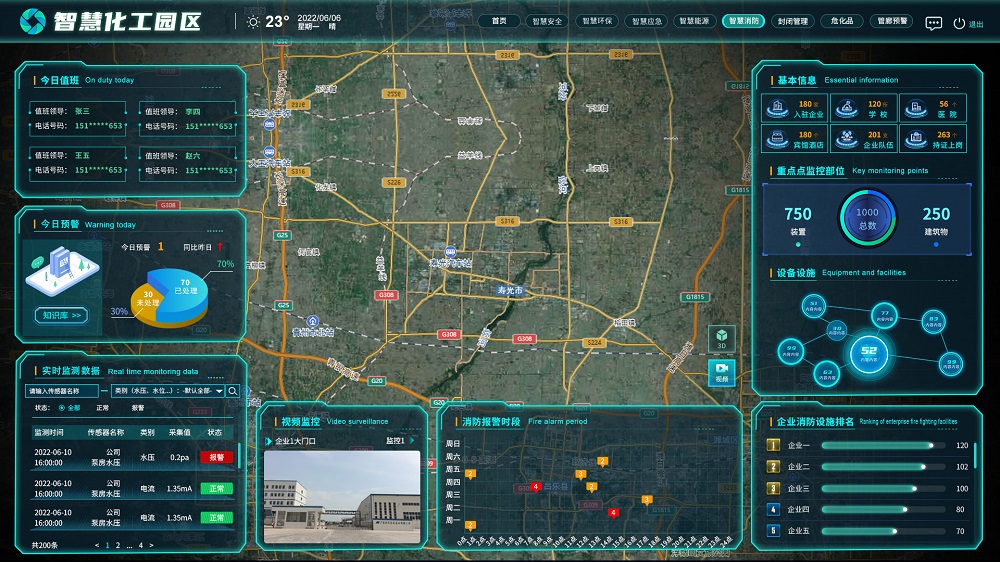Open the message chat bubble icon

click(933, 23)
